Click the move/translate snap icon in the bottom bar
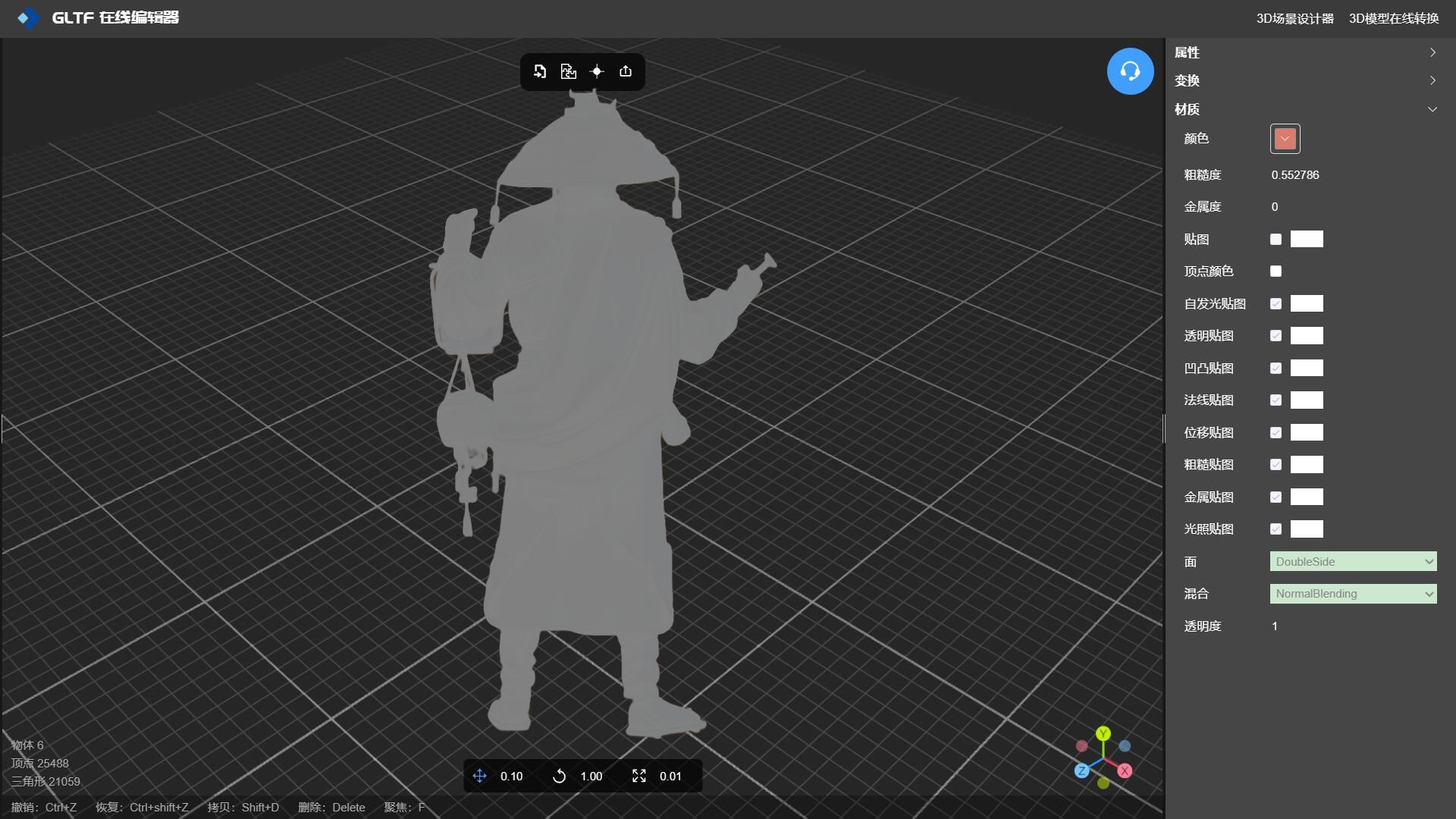 [480, 776]
